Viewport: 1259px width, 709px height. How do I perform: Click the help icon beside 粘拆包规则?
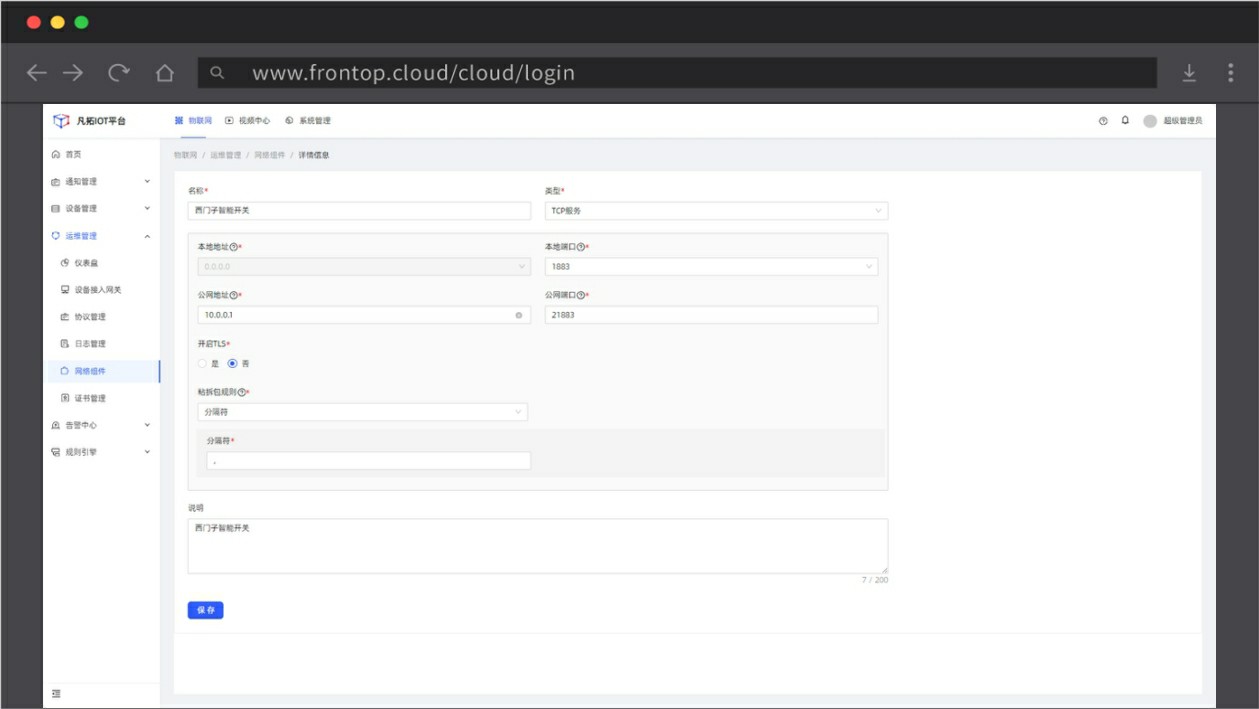tap(241, 392)
